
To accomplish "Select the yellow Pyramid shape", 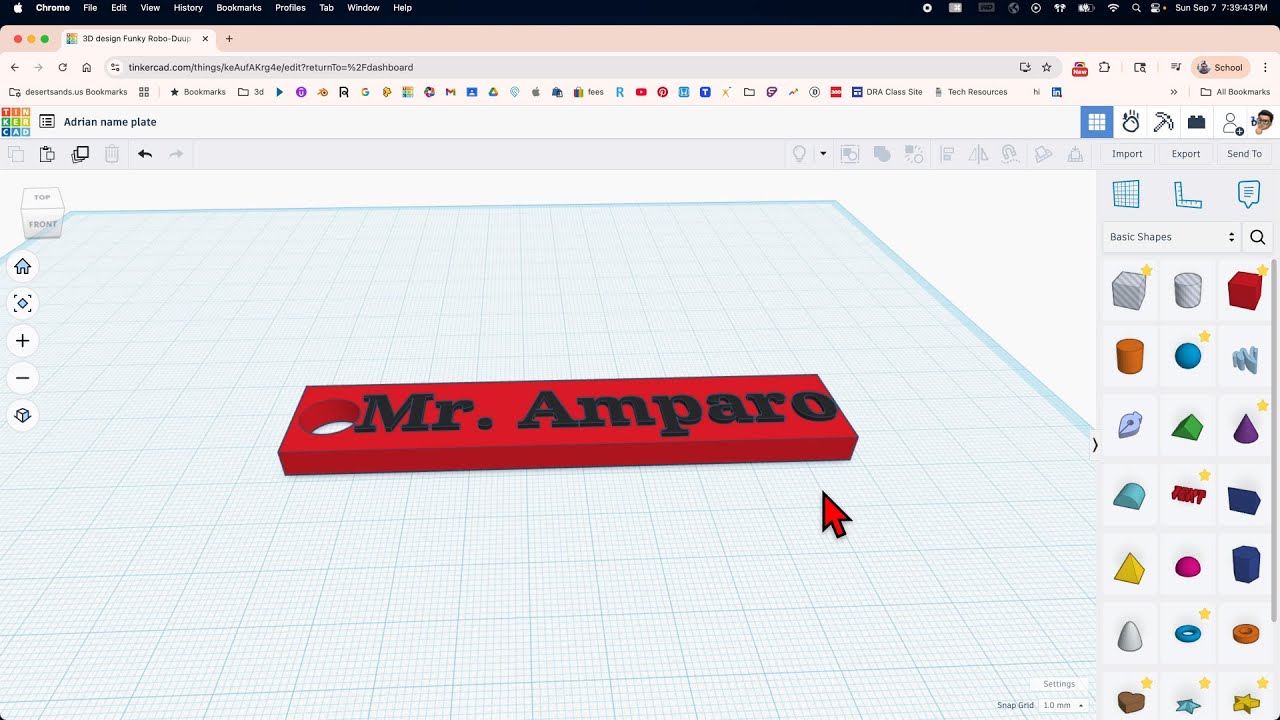I will (1129, 568).
